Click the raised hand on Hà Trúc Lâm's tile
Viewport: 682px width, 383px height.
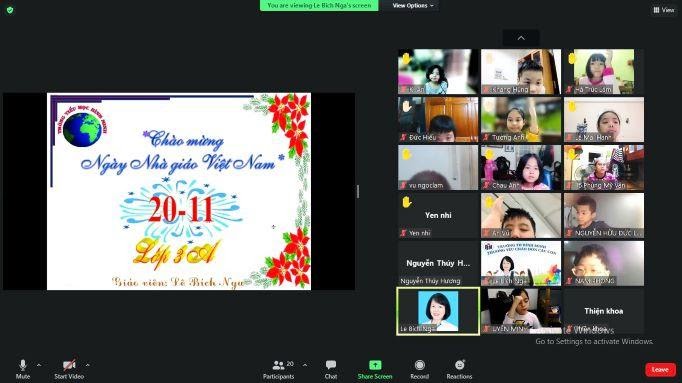coord(572,58)
